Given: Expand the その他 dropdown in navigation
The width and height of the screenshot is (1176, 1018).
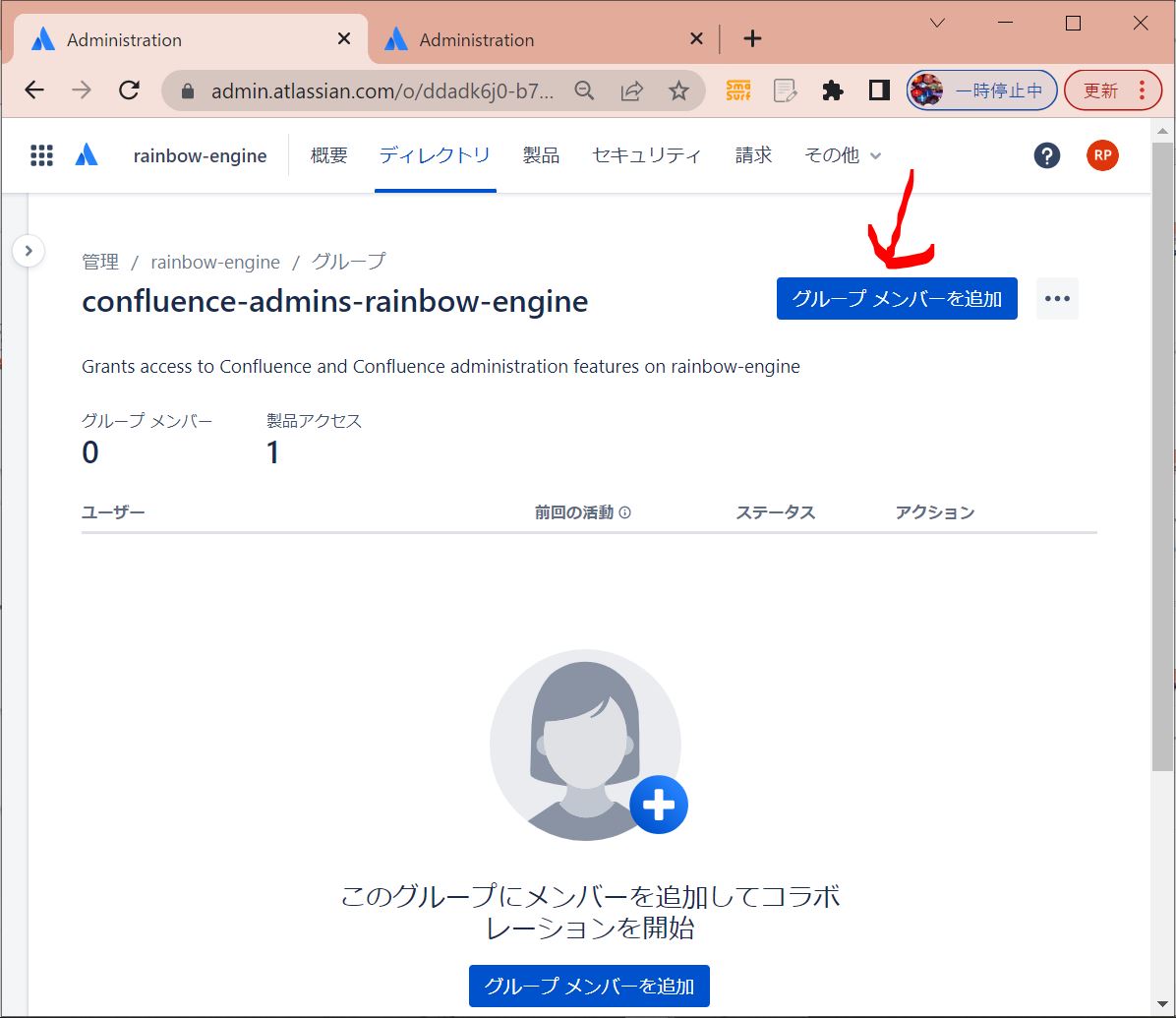Looking at the screenshot, I should [x=843, y=155].
